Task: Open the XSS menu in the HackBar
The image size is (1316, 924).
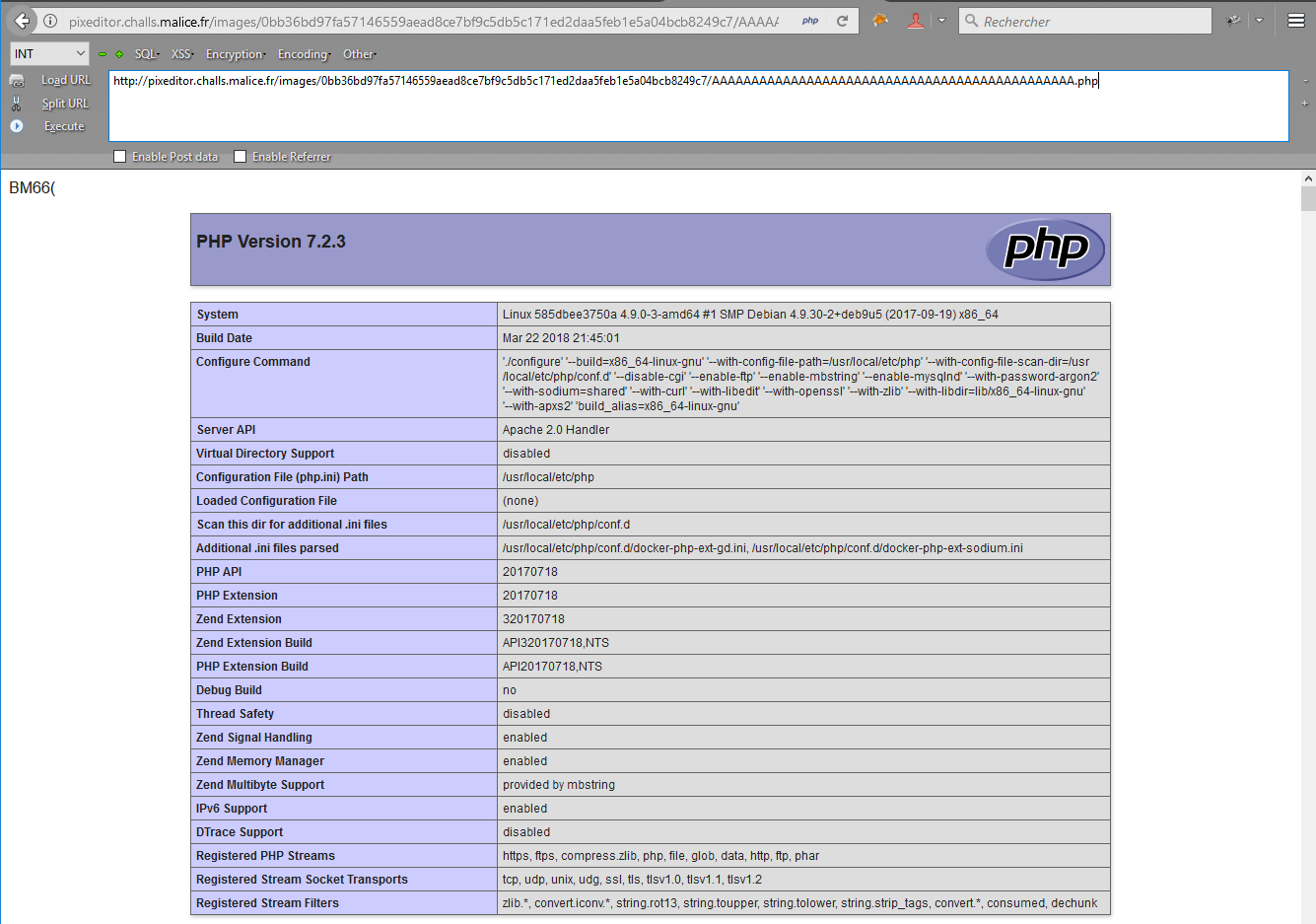Action: pos(182,54)
